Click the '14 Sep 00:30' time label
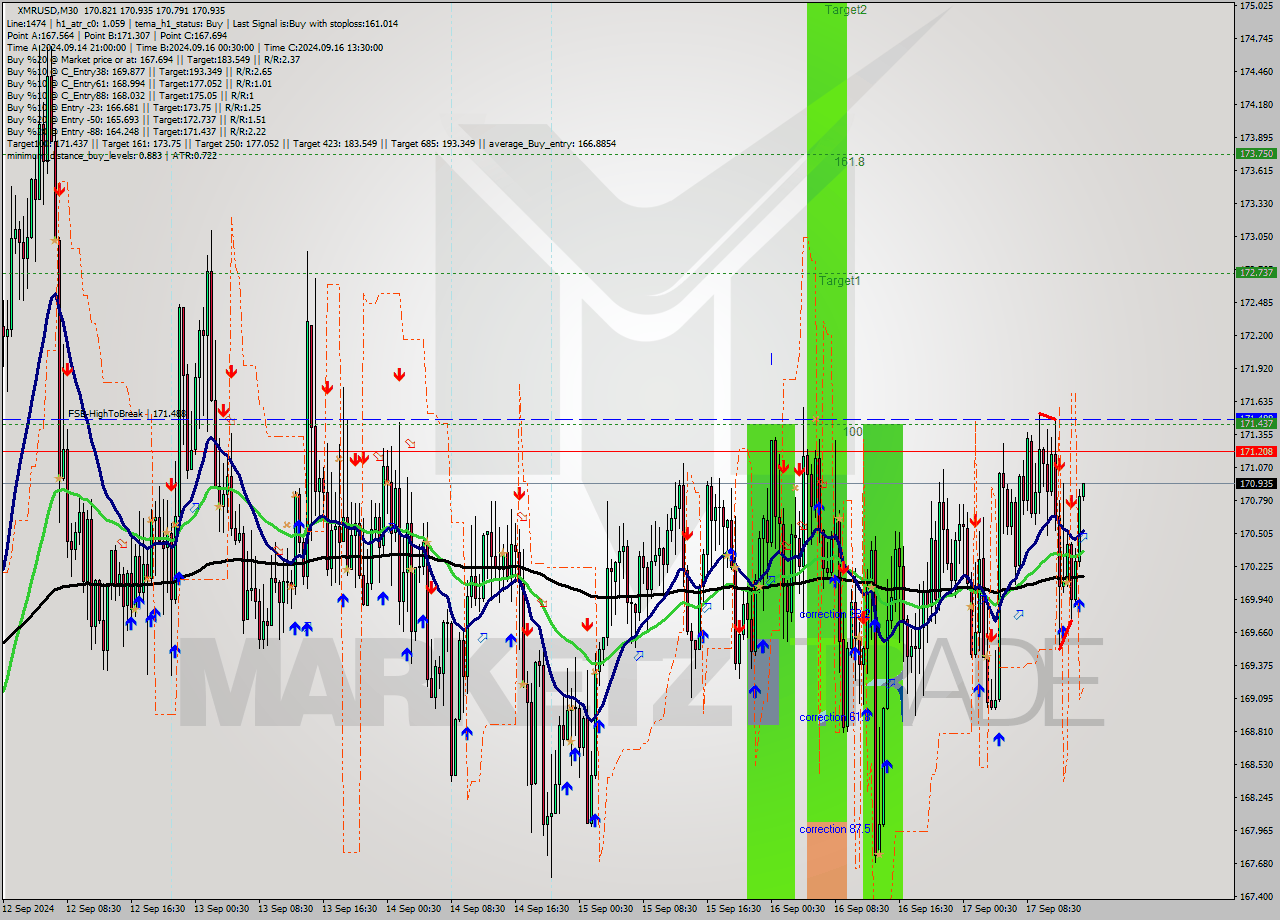The width and height of the screenshot is (1280, 920). click(414, 909)
